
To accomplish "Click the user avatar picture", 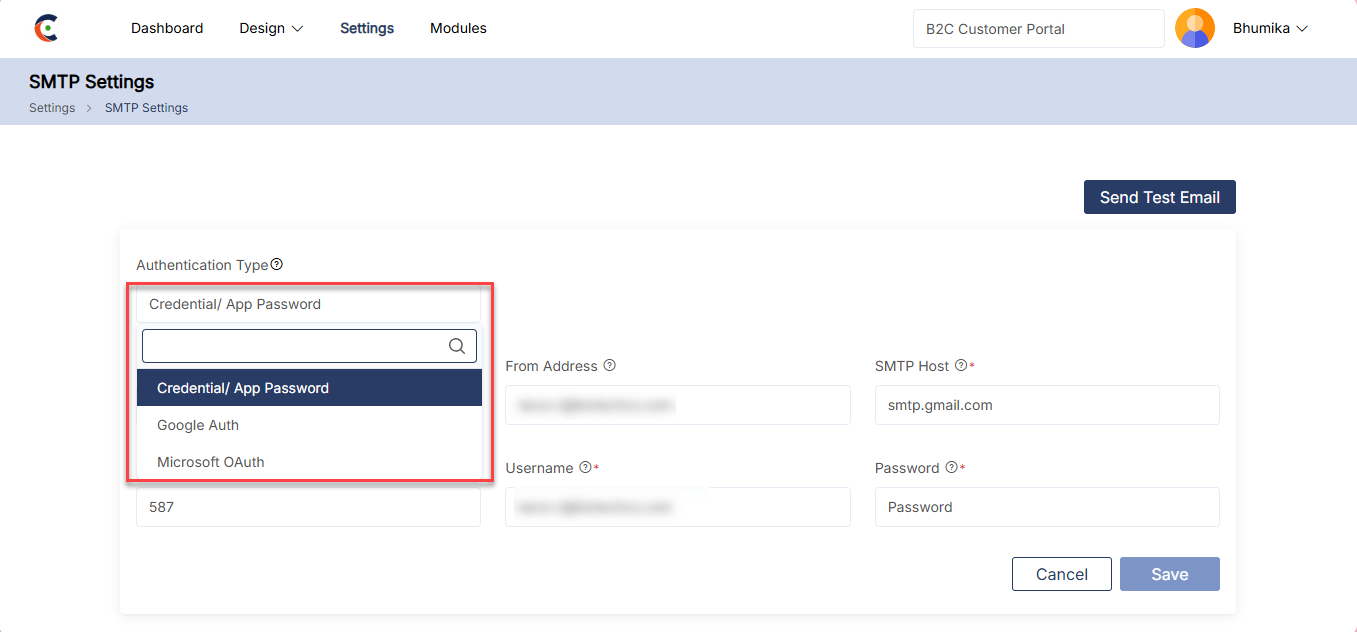I will (1194, 28).
